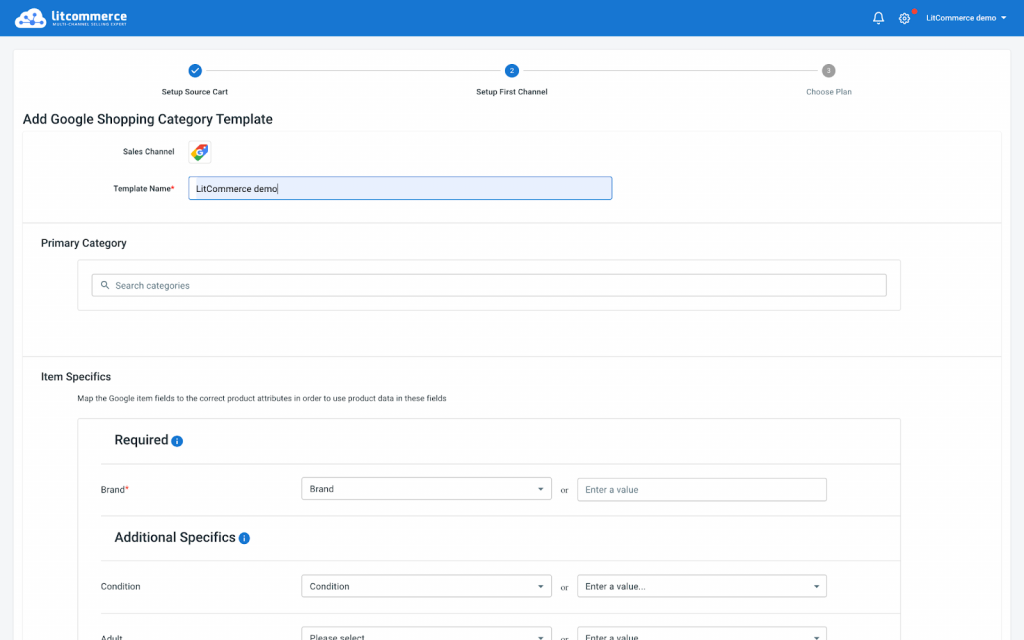
Task: Click the info icon beside Additional Specifics
Action: [244, 538]
